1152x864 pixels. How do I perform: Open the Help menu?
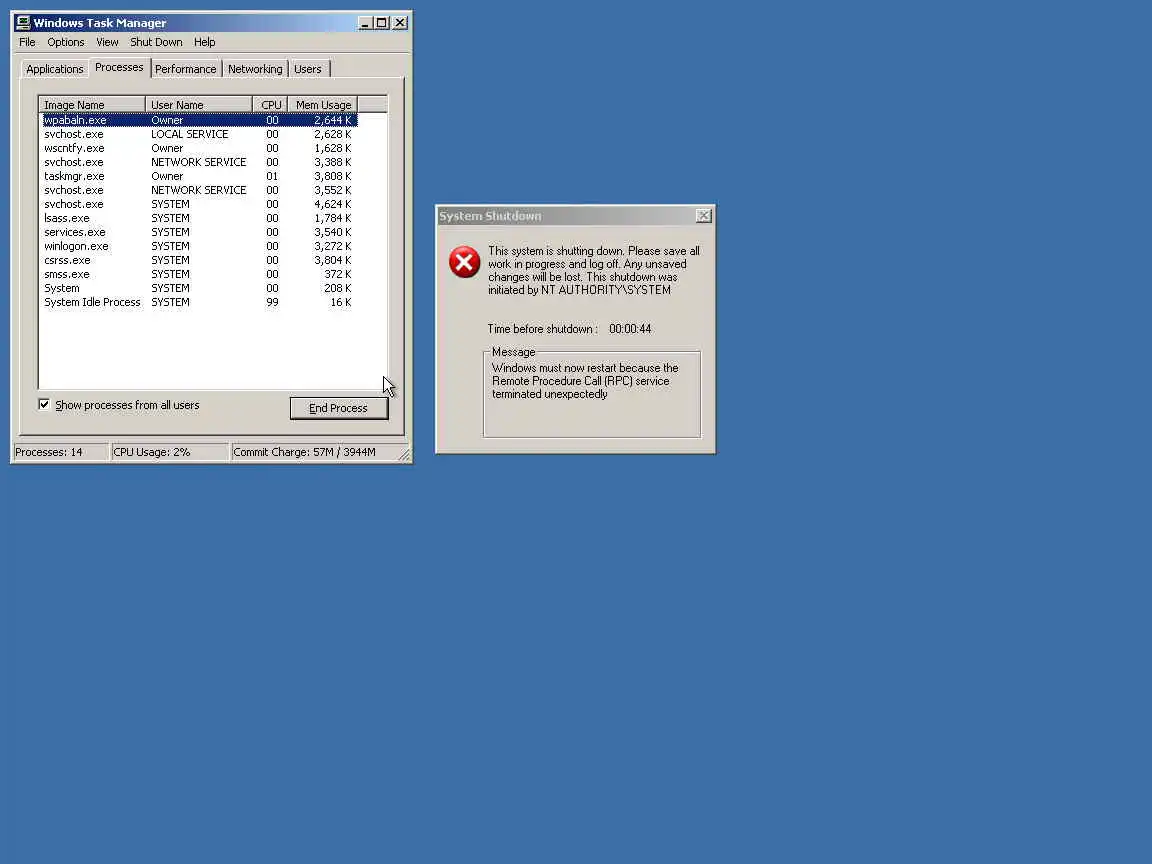[204, 42]
